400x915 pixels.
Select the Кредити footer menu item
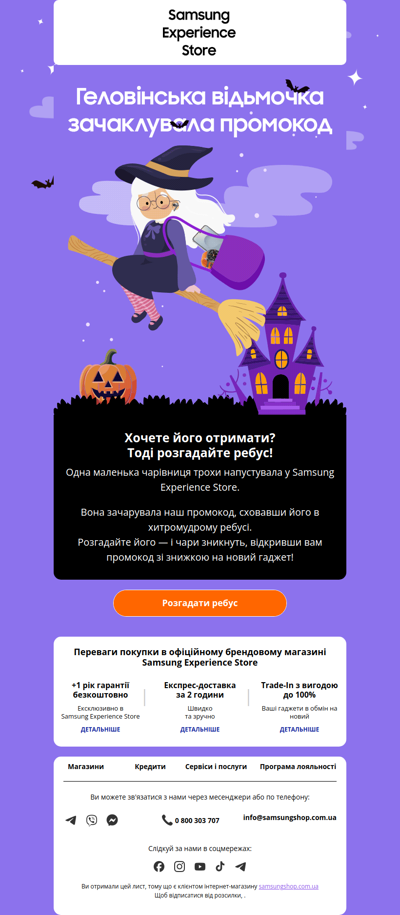(x=150, y=767)
